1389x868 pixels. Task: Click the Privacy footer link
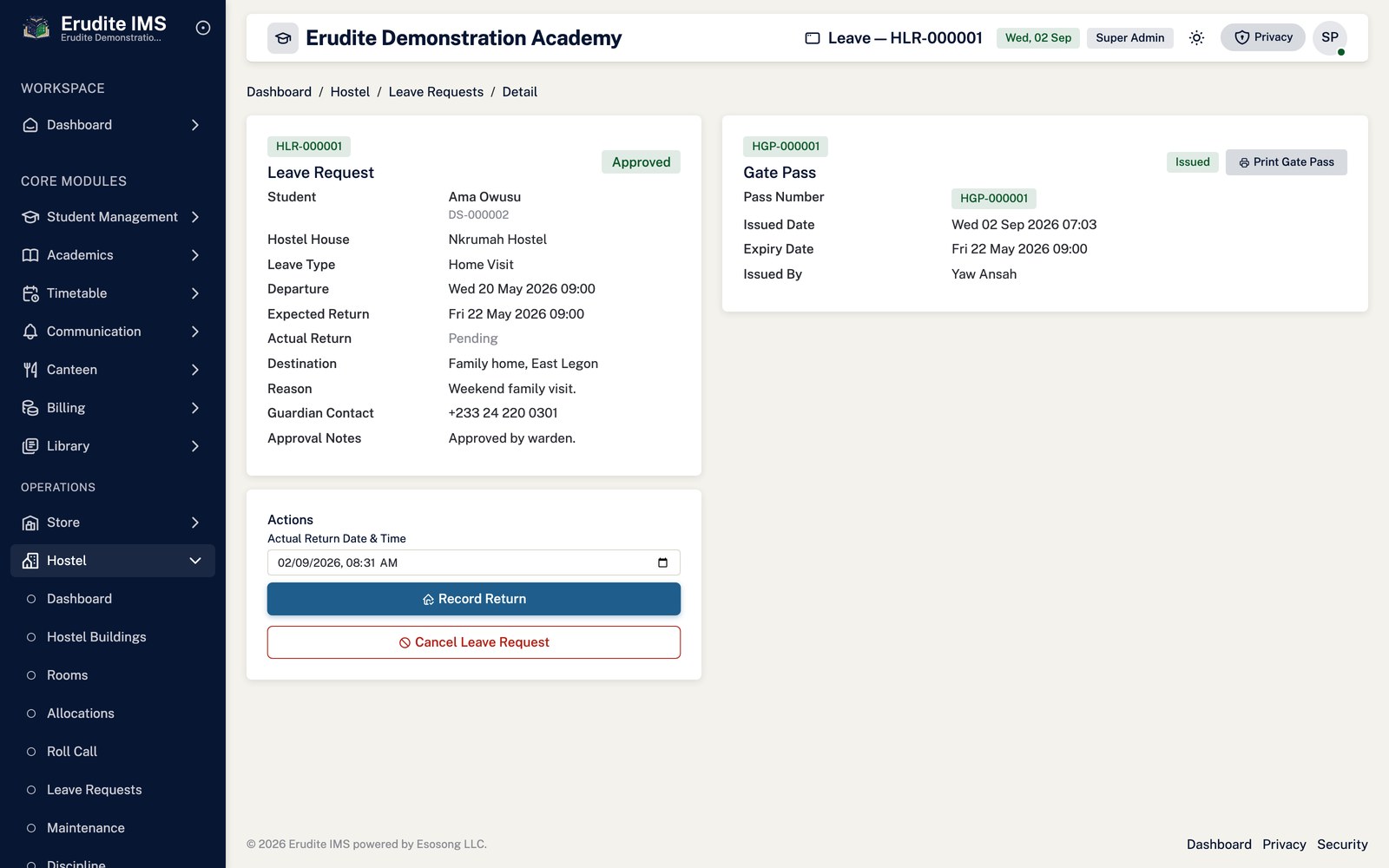pos(1284,845)
